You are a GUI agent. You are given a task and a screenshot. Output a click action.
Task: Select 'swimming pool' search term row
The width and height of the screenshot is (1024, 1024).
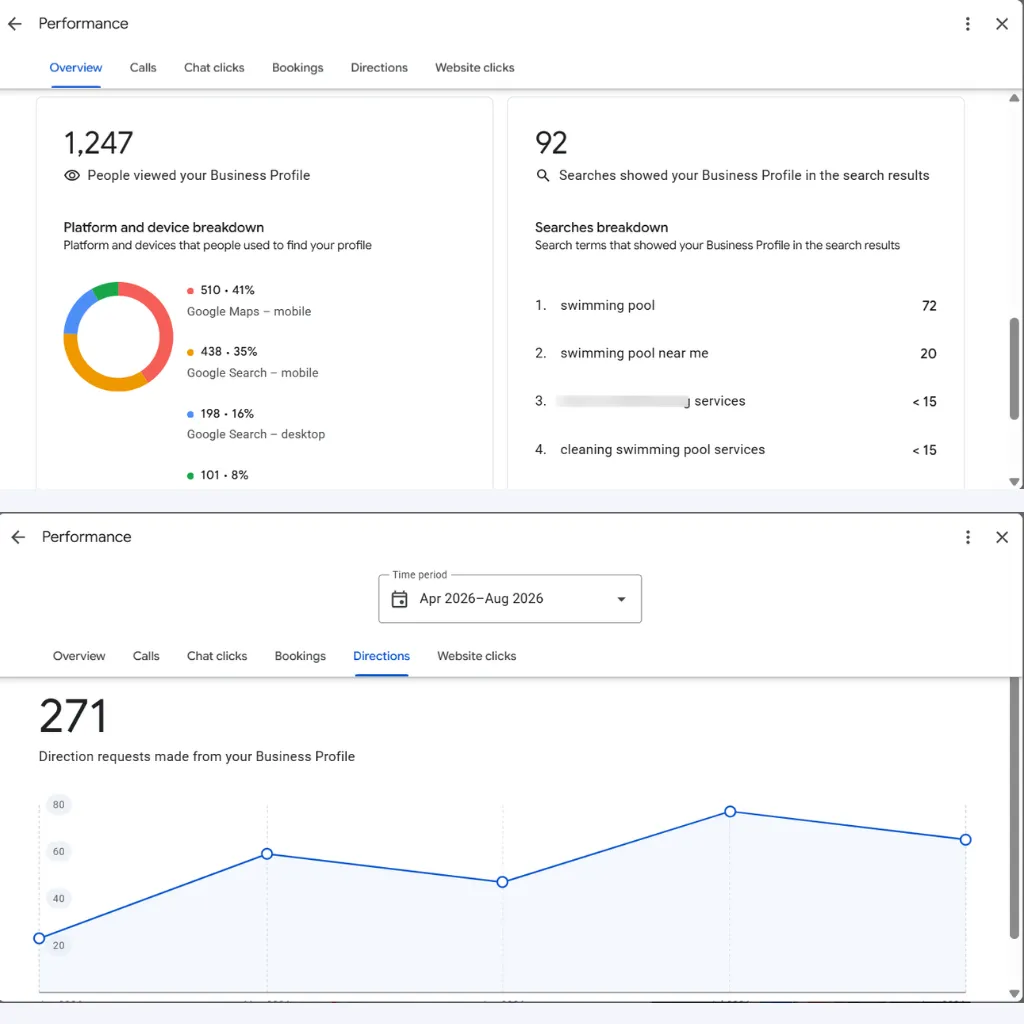pos(735,306)
